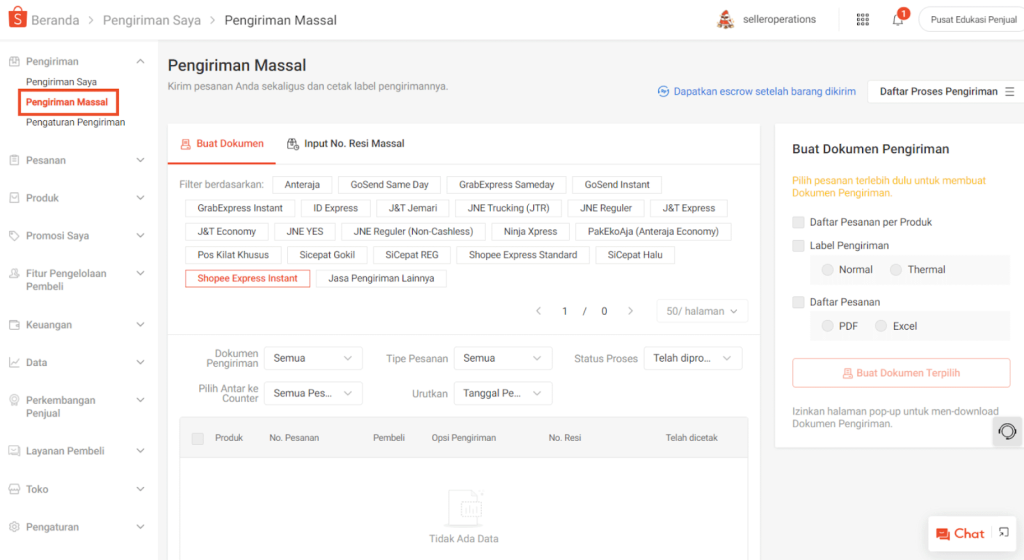Open Pengiriman Saya in sidebar
Viewport: 1024px width, 560px height.
point(61,82)
